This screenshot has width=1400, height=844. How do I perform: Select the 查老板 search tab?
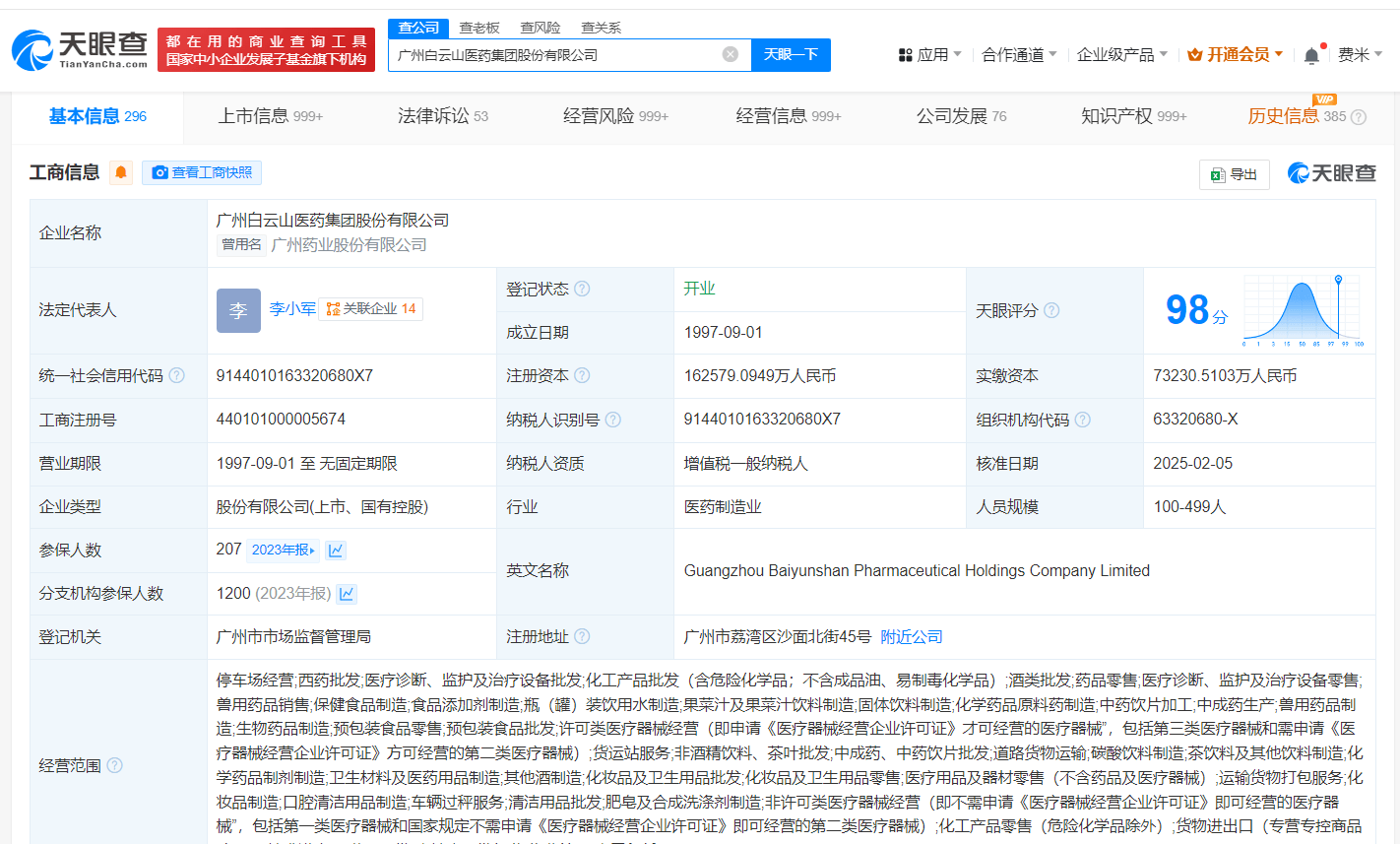pyautogui.click(x=479, y=28)
